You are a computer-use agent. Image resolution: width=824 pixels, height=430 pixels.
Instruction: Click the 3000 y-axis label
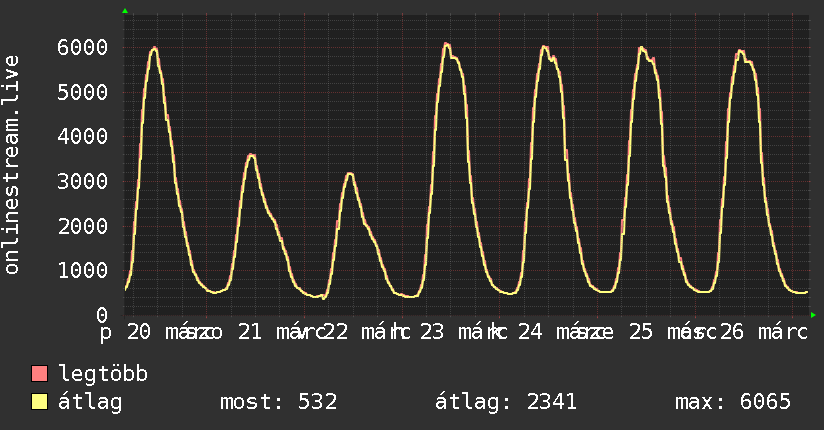83,181
